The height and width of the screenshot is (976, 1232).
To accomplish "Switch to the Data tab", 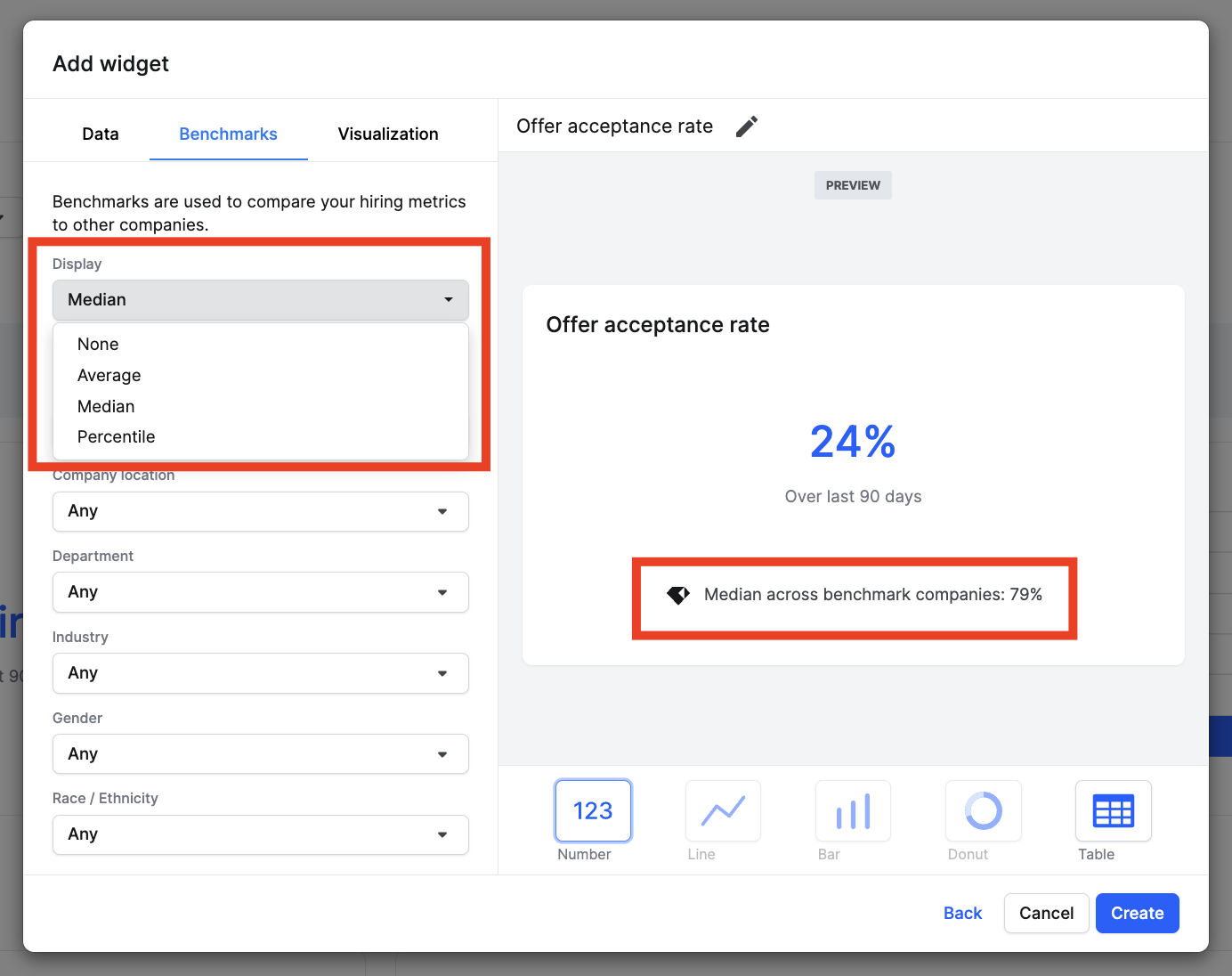I will tap(101, 134).
